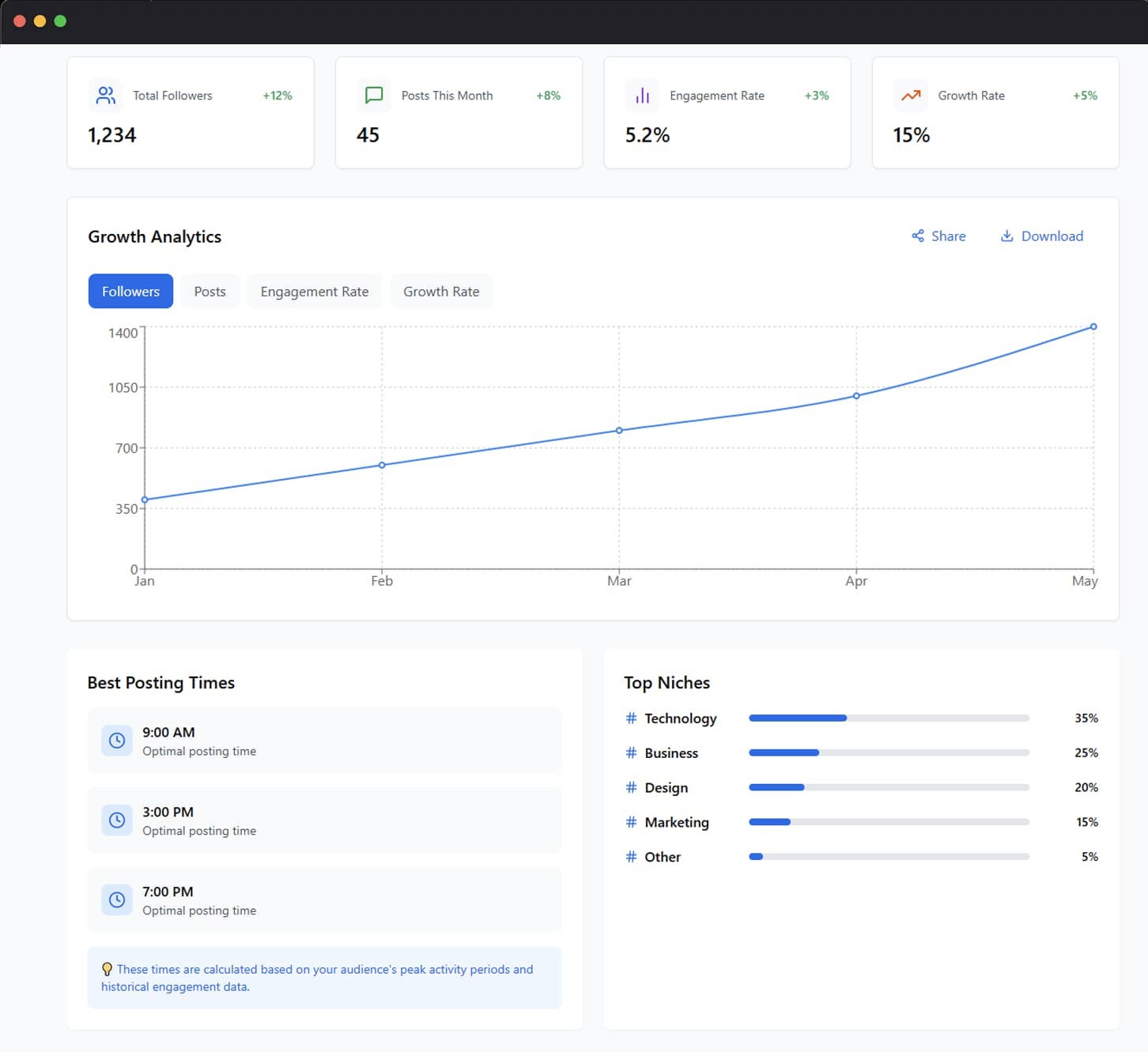Show the Growth Rate chart tab

pyautogui.click(x=441, y=292)
